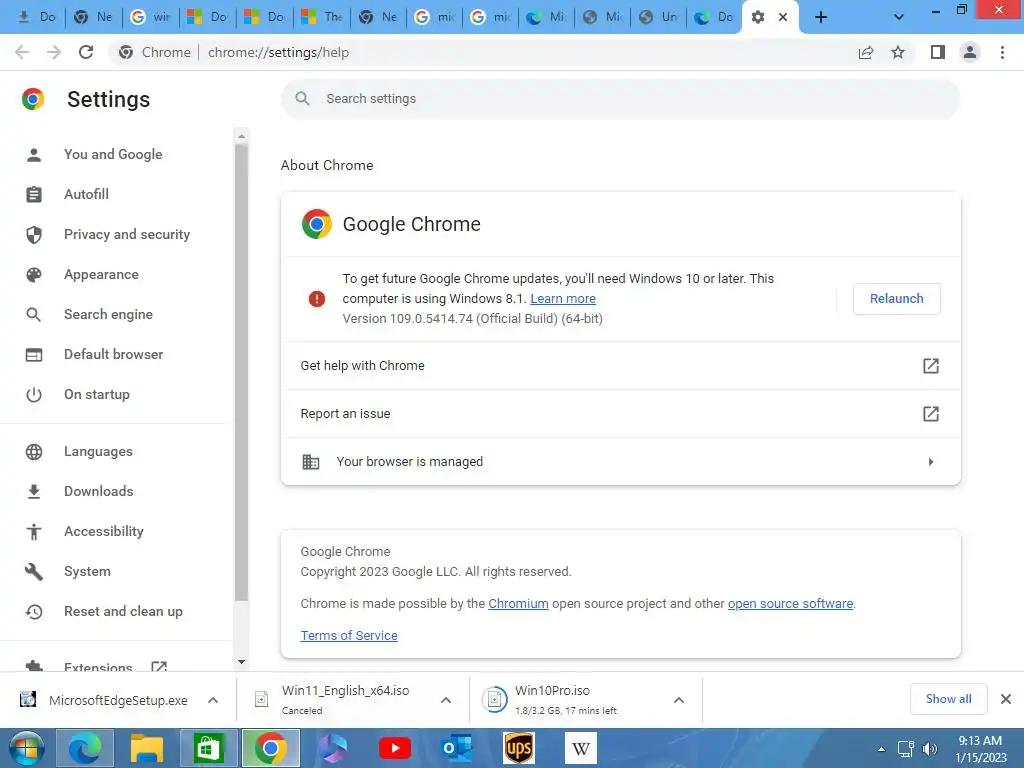The height and width of the screenshot is (768, 1024).
Task: Open Wikipedia app from taskbar
Action: [x=581, y=748]
